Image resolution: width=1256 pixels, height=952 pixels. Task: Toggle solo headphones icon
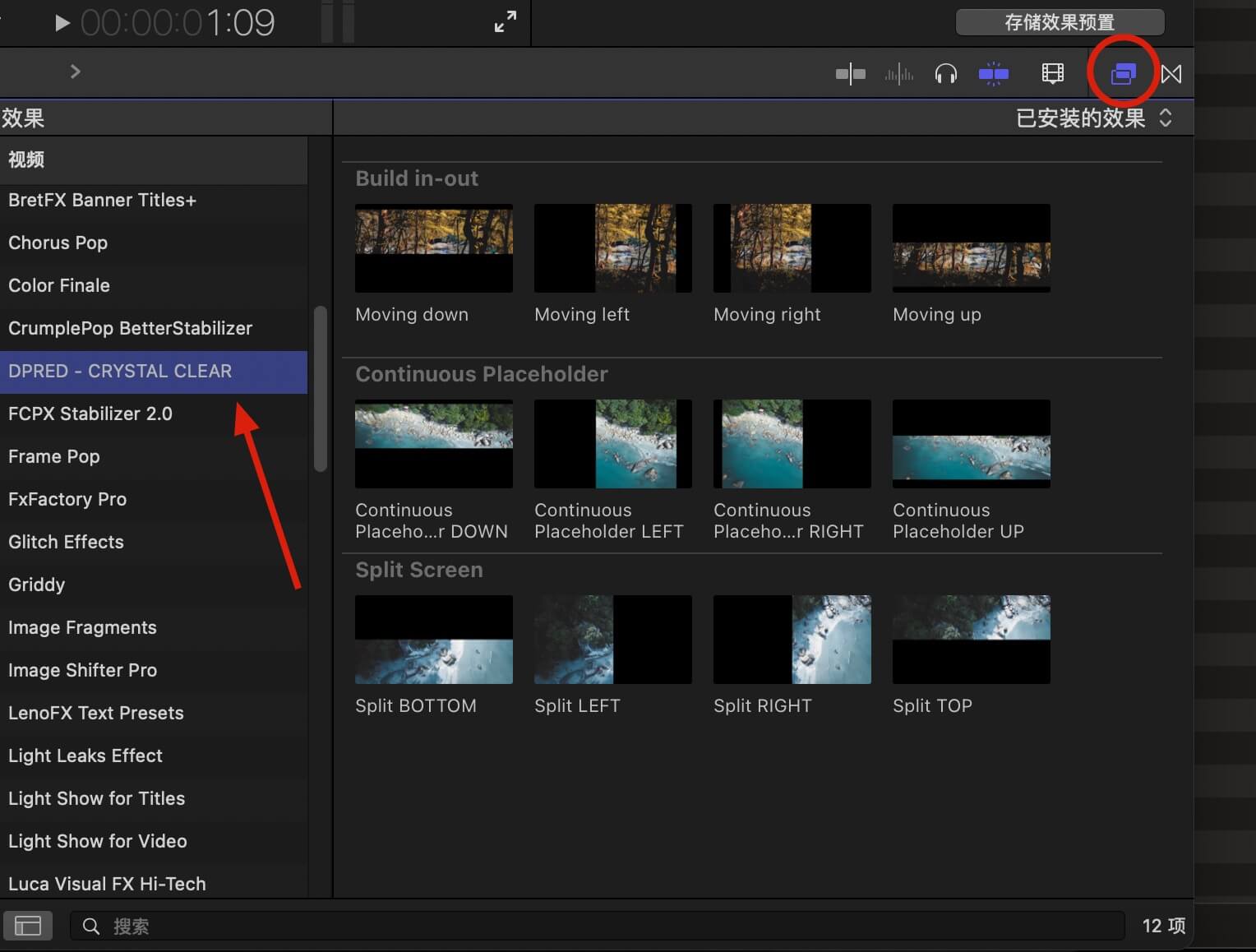click(946, 74)
